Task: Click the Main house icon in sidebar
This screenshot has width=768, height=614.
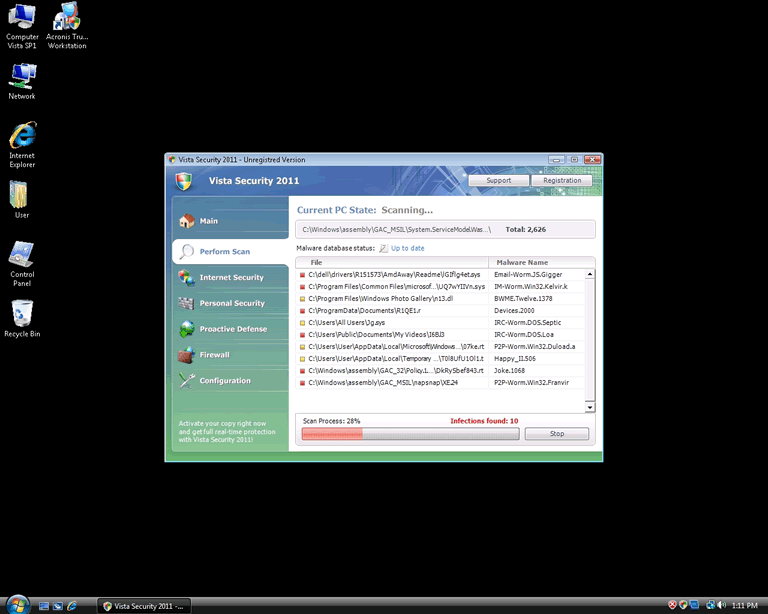Action: point(185,222)
